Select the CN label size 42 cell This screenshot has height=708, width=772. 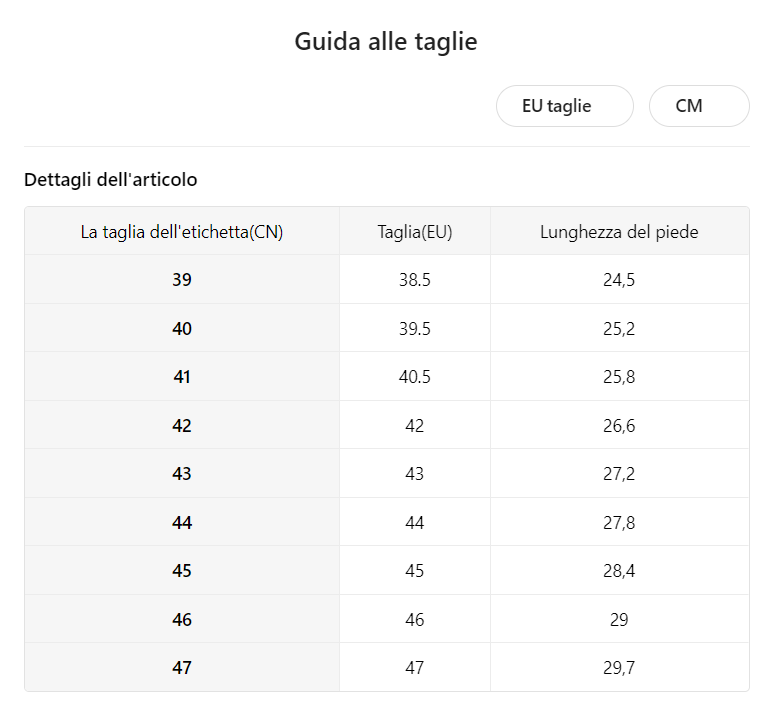point(182,425)
